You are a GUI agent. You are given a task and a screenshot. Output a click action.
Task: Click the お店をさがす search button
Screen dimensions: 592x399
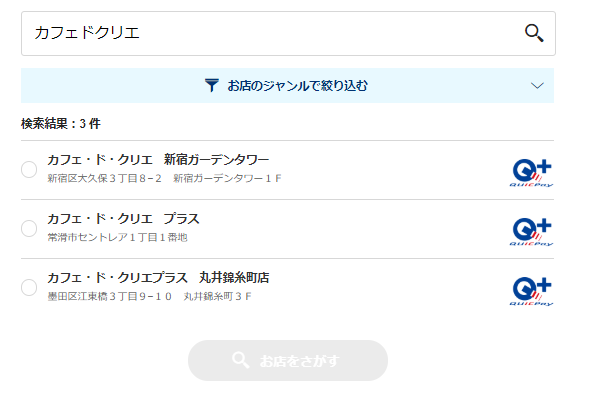[x=288, y=360]
